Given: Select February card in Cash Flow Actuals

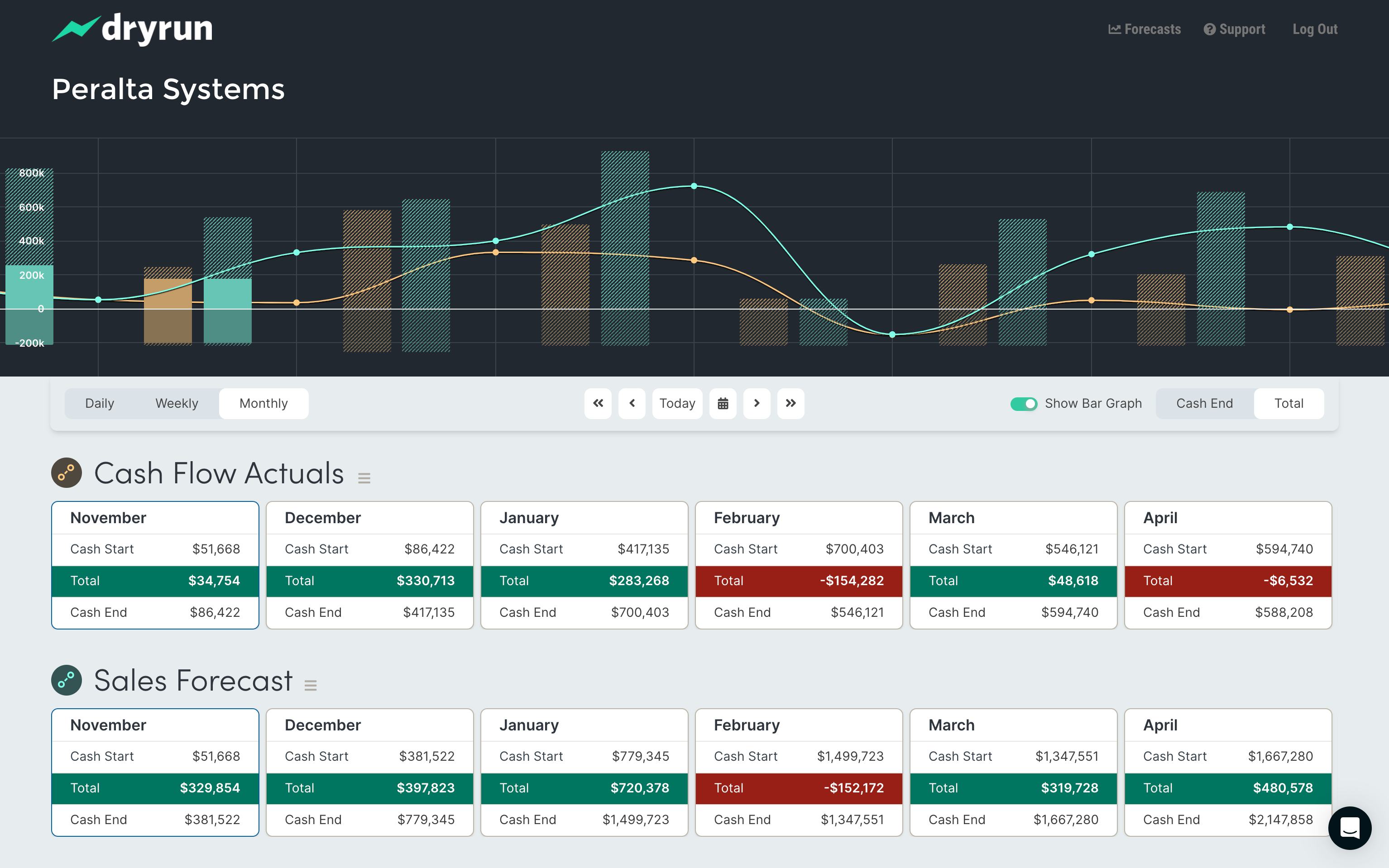Looking at the screenshot, I should pos(798,518).
